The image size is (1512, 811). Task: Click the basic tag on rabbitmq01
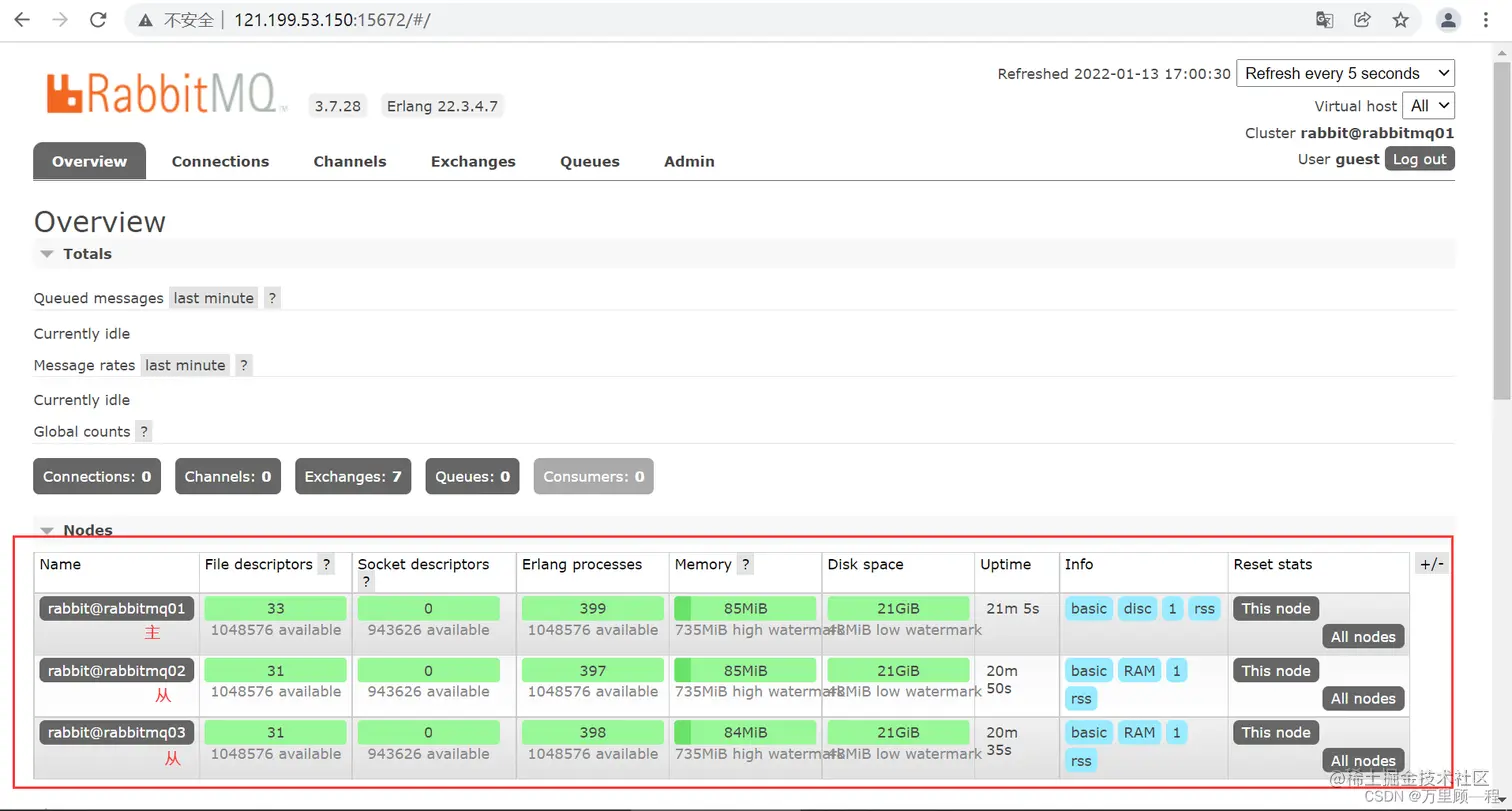1089,608
